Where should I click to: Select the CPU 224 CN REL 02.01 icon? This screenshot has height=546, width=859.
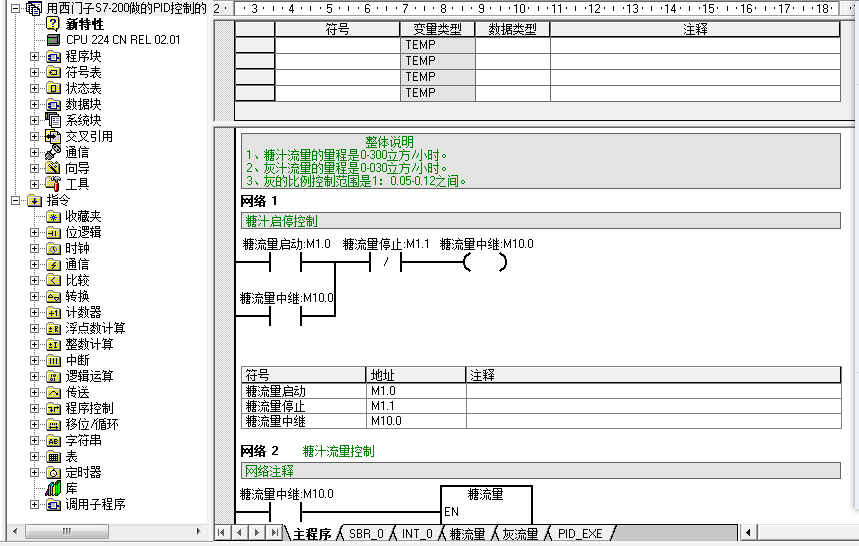point(54,40)
